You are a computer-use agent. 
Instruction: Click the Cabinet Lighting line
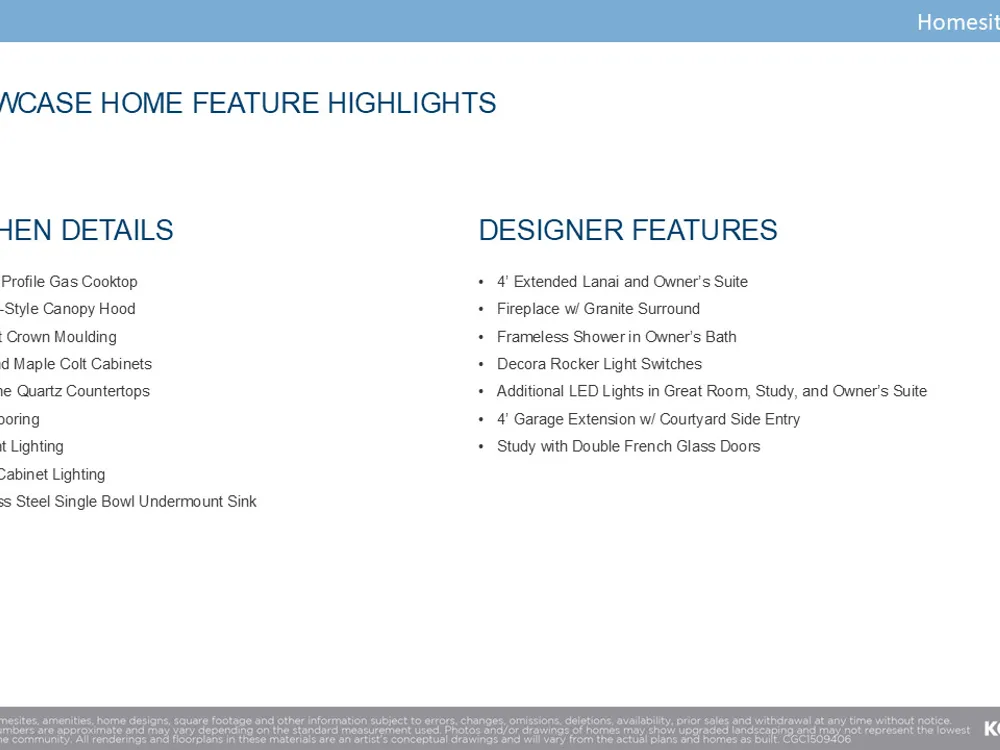pos(52,474)
